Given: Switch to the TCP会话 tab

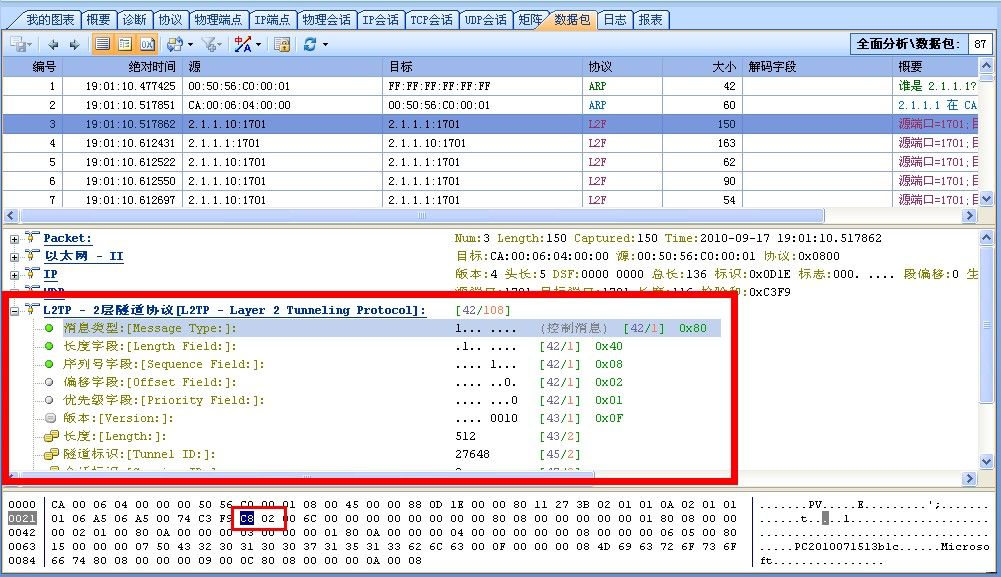Looking at the screenshot, I should point(432,19).
